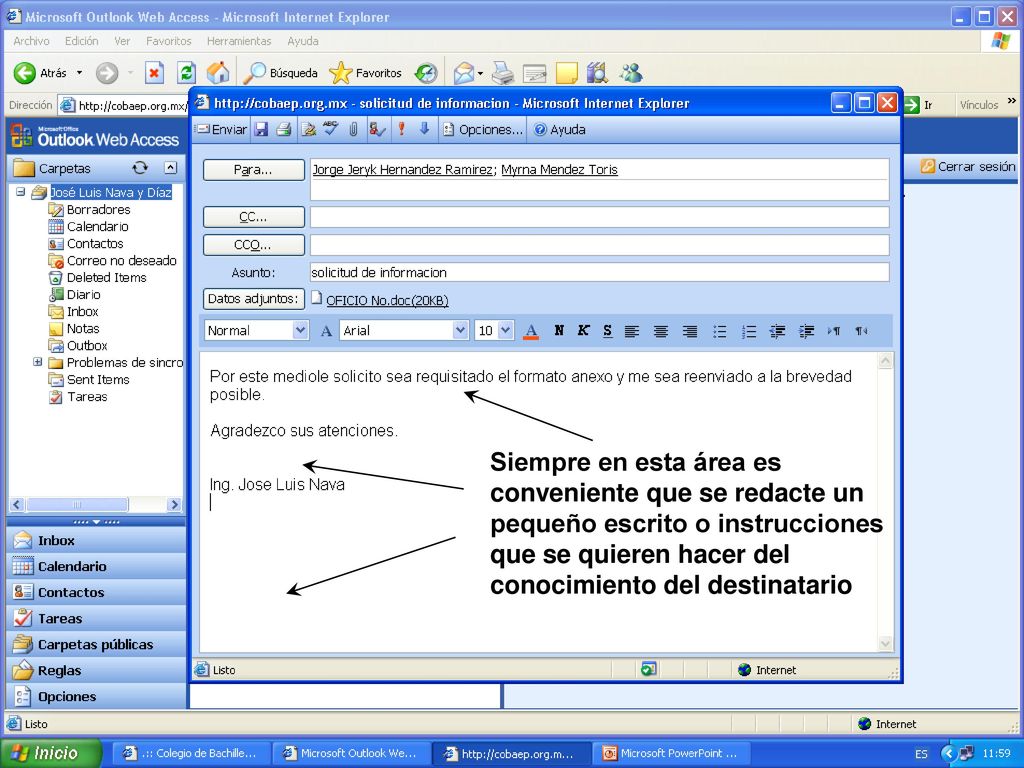Toggle underline S formatting
The image size is (1024, 768).
607,330
